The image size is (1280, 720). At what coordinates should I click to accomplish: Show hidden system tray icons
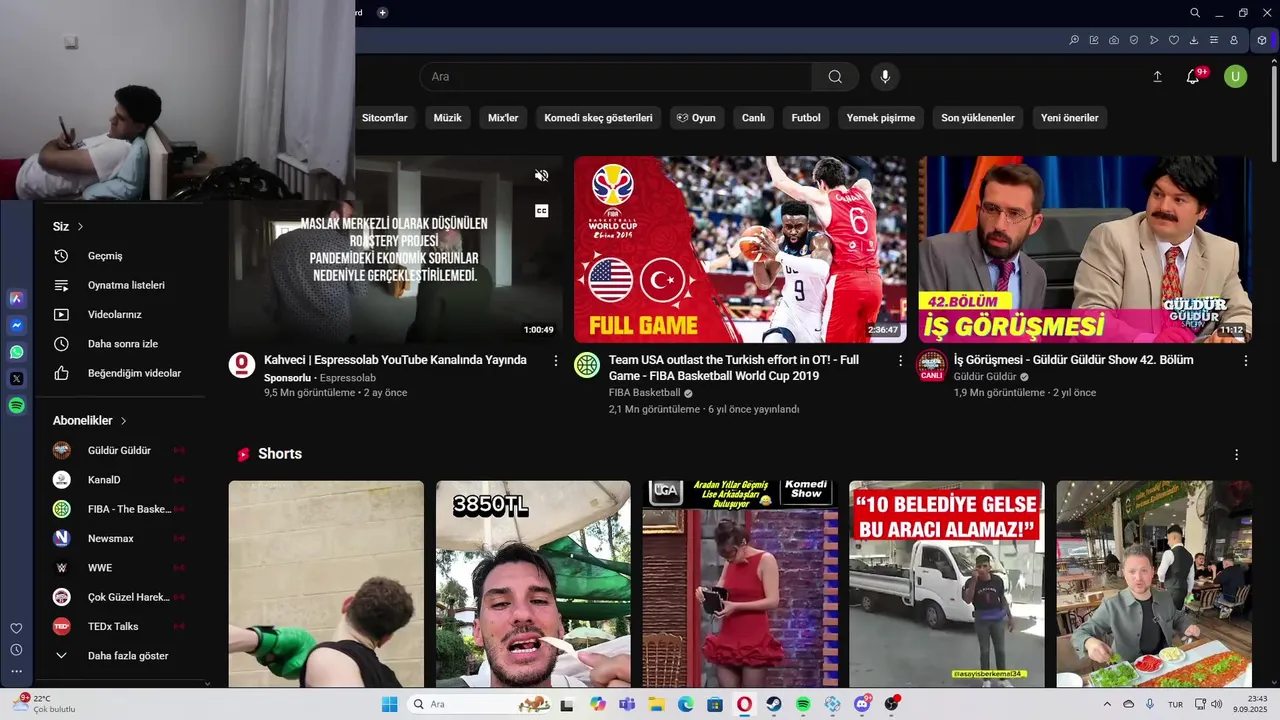pos(1107,704)
